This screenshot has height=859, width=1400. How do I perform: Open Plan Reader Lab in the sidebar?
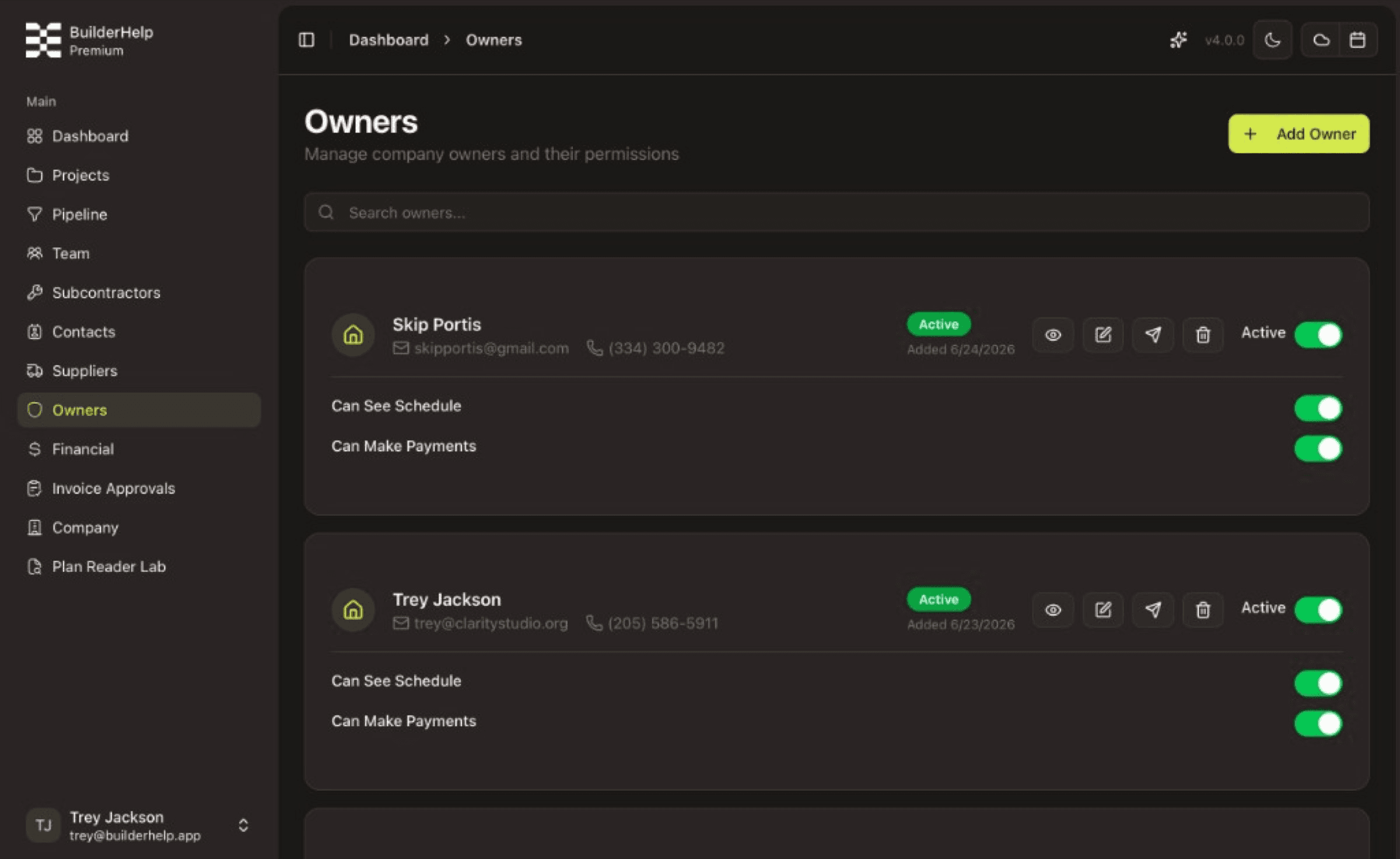139,566
